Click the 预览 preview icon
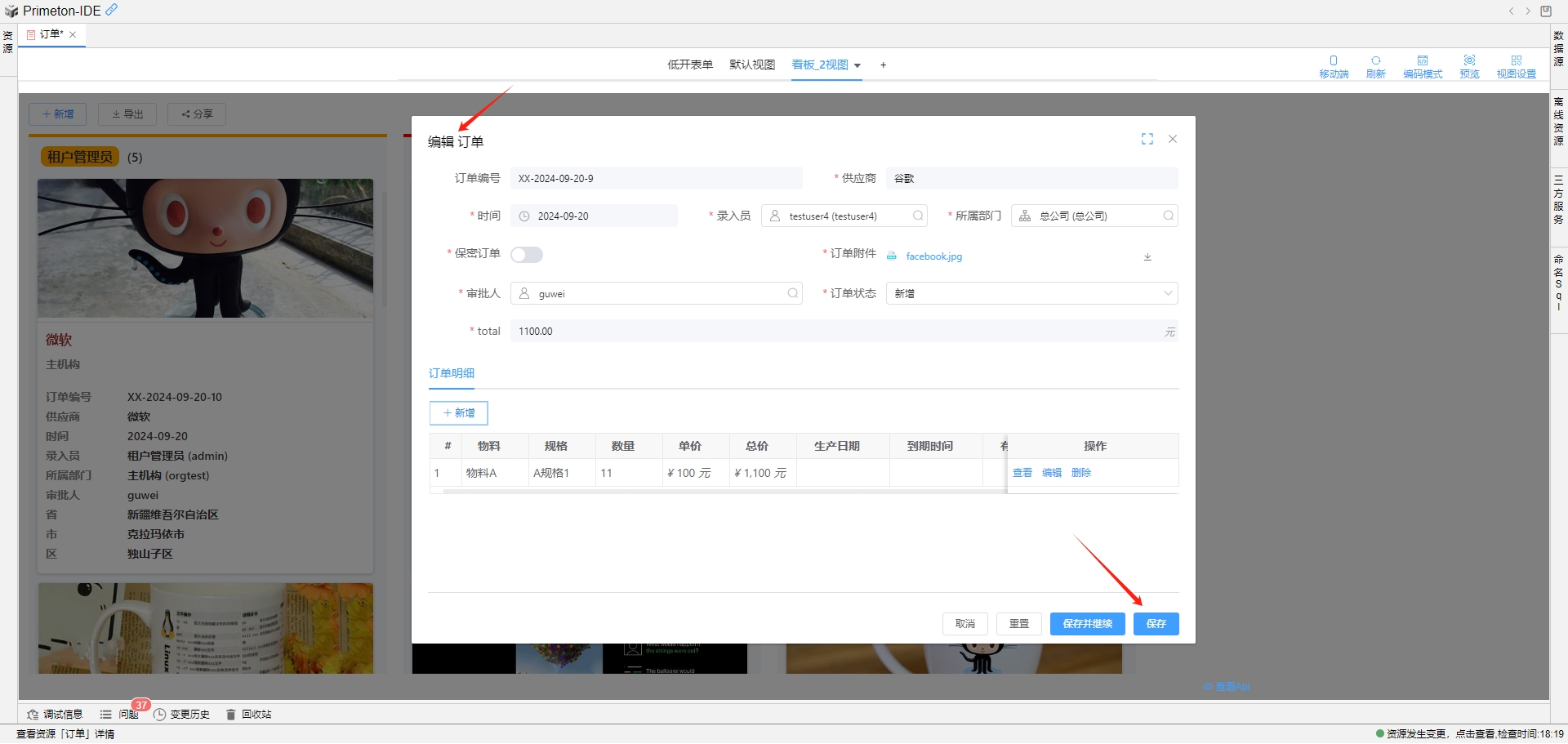 click(x=1469, y=66)
